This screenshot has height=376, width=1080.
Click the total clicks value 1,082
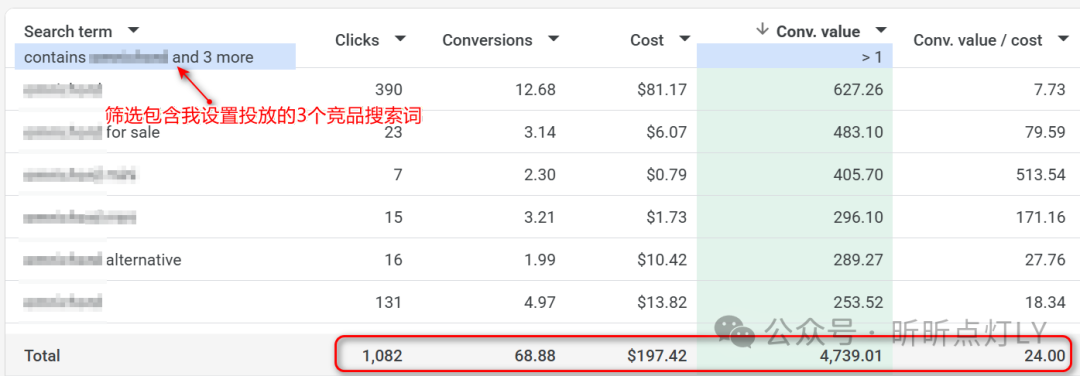382,355
